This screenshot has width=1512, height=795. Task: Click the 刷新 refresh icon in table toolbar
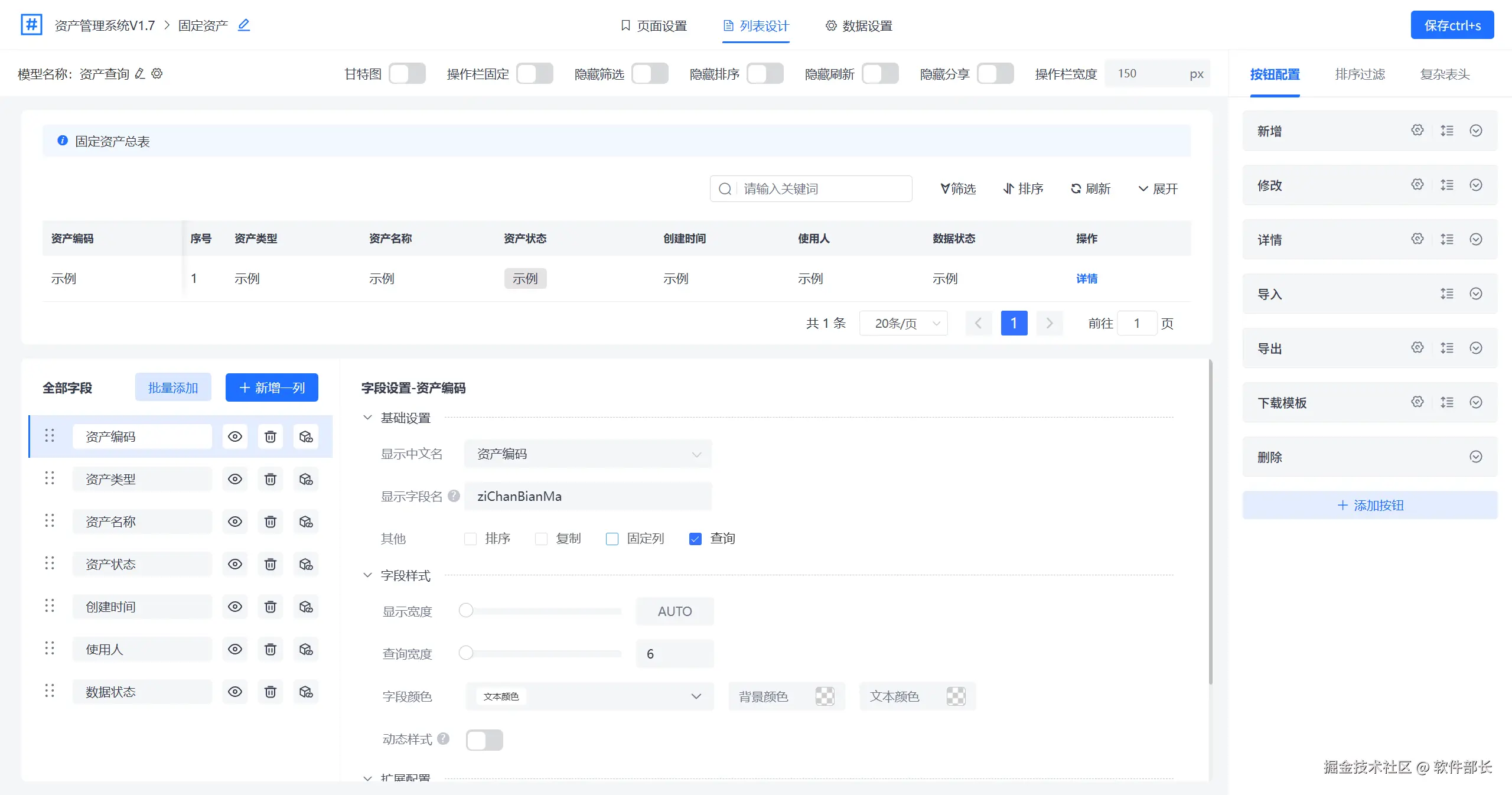point(1076,188)
